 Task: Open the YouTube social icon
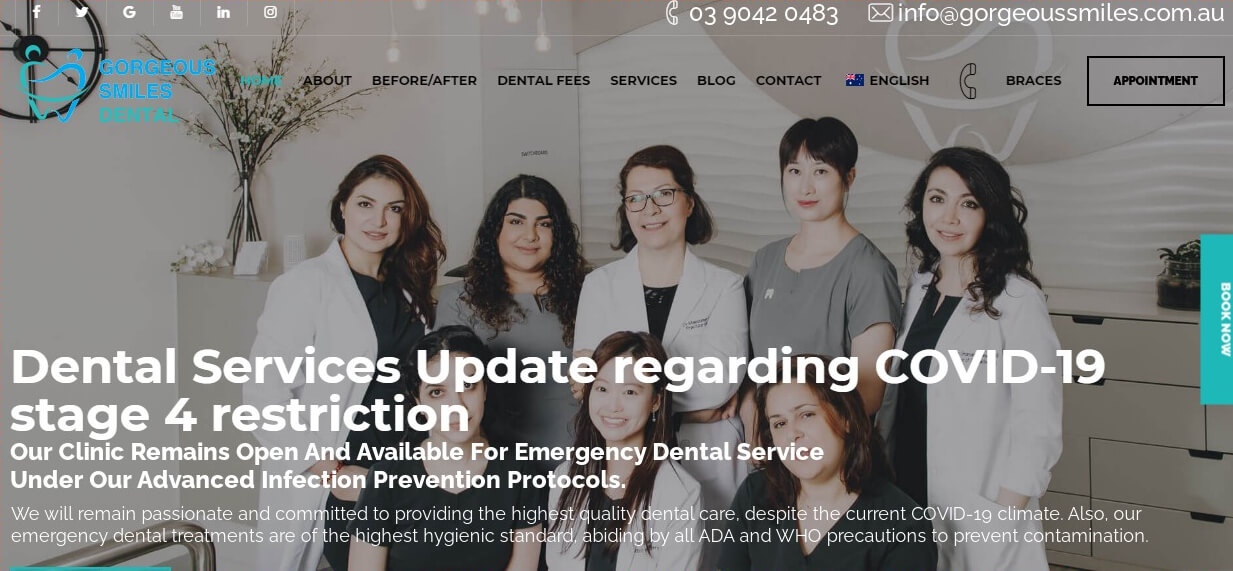tap(177, 12)
